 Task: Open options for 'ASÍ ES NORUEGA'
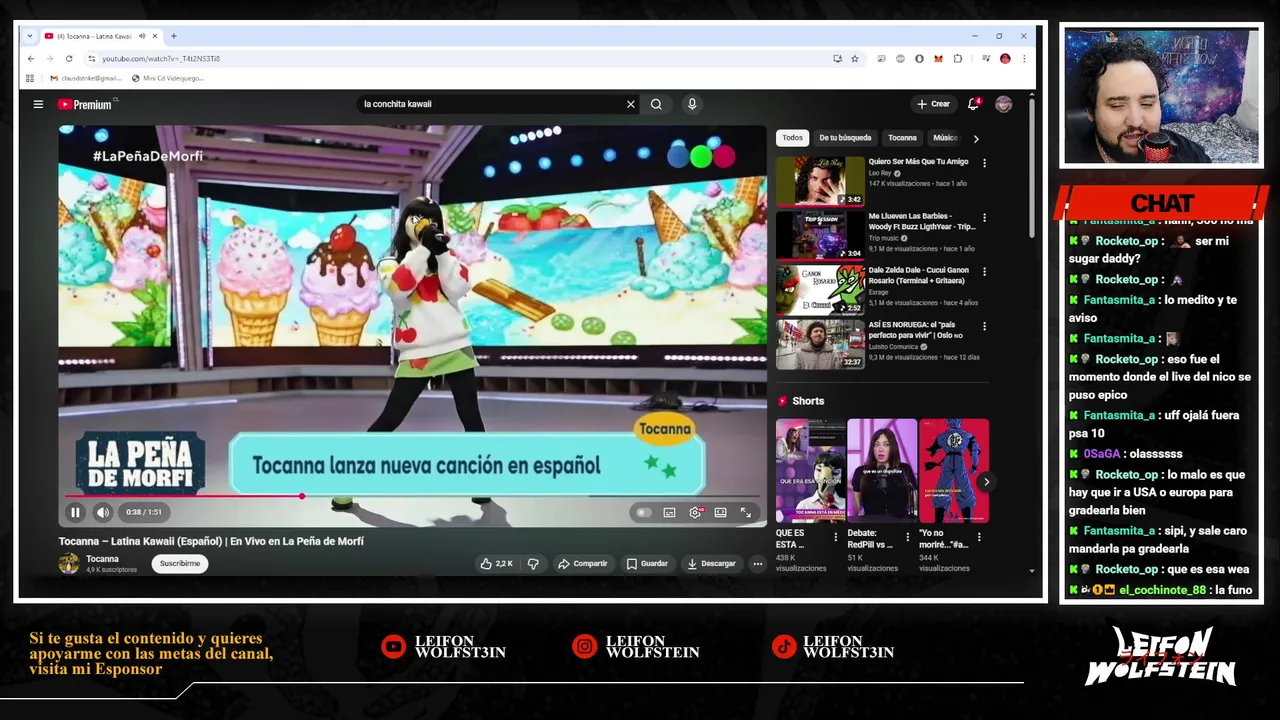pos(984,326)
